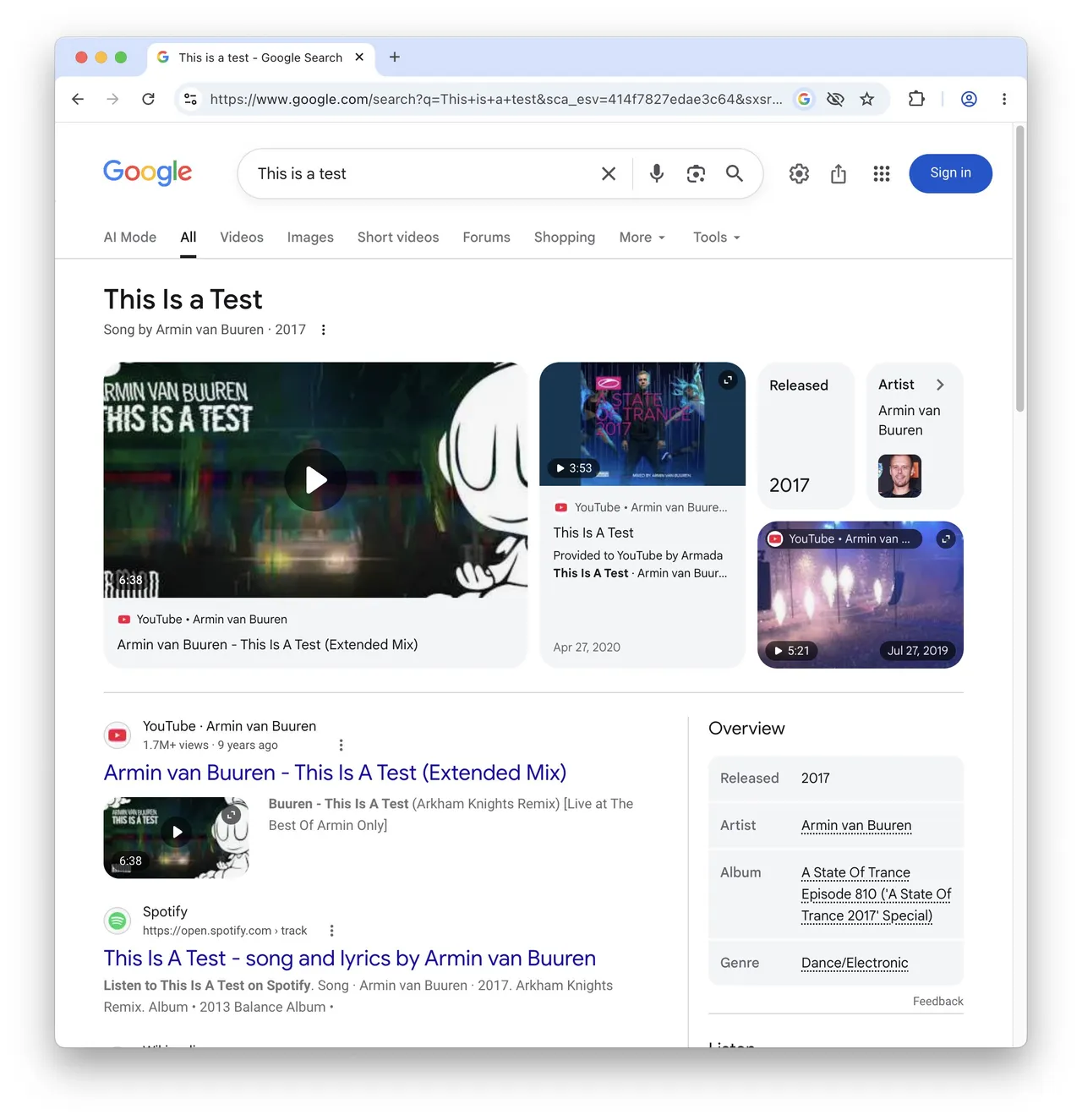
Task: Open site information icon in address bar
Action: pyautogui.click(x=191, y=99)
